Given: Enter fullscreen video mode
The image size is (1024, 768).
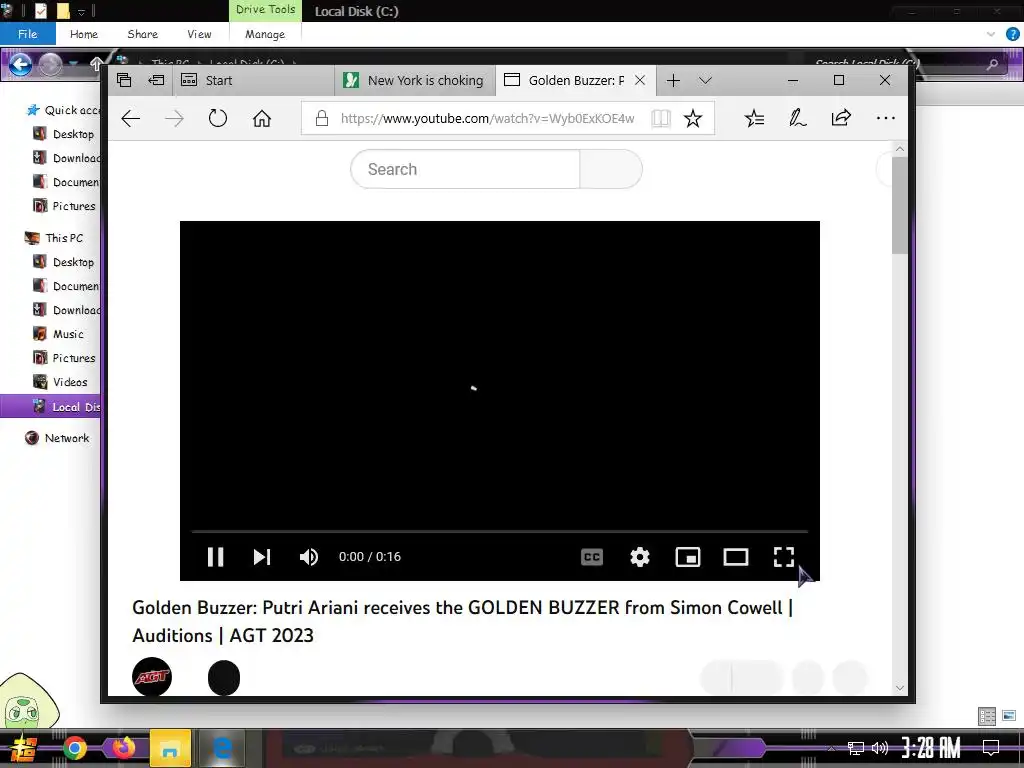Looking at the screenshot, I should 784,557.
